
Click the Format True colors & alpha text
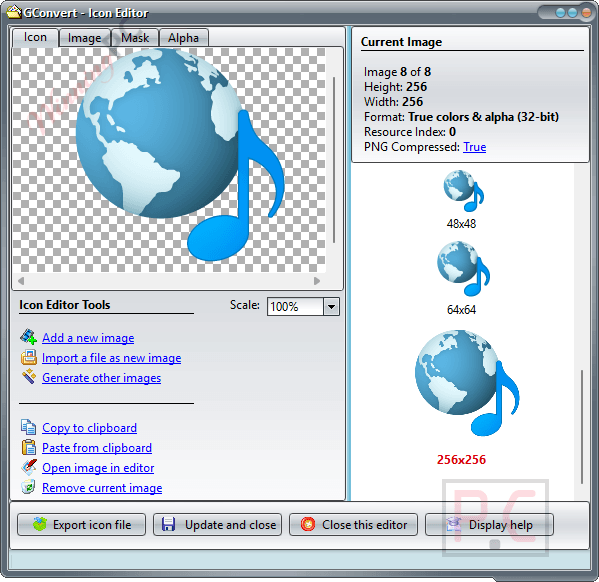point(461,117)
